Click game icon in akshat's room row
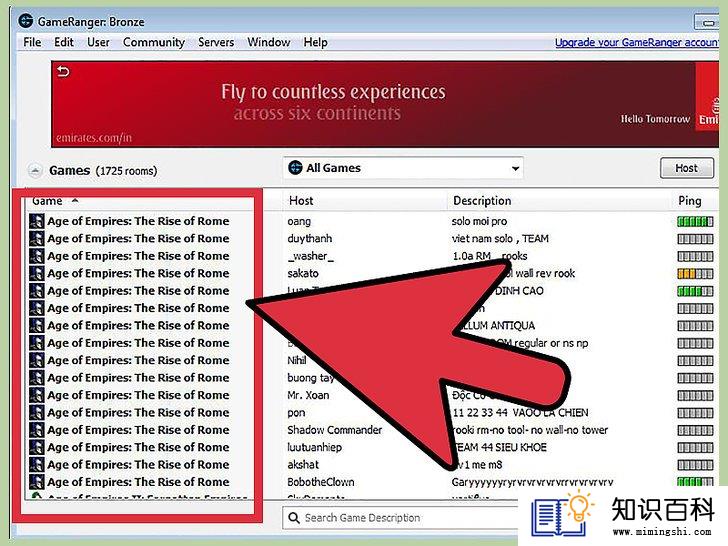This screenshot has width=728, height=546. click(37, 465)
